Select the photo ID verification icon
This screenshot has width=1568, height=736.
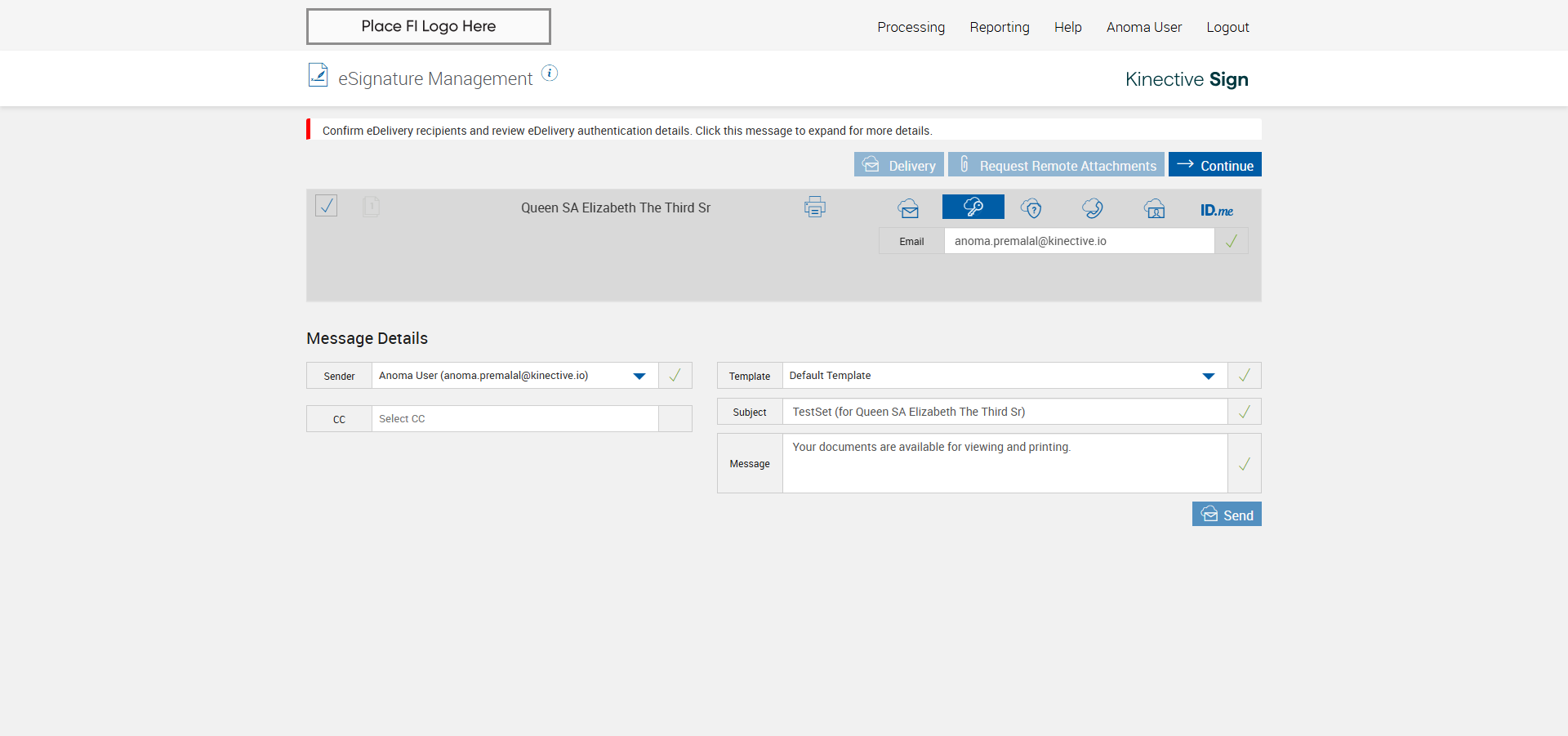pos(1154,208)
